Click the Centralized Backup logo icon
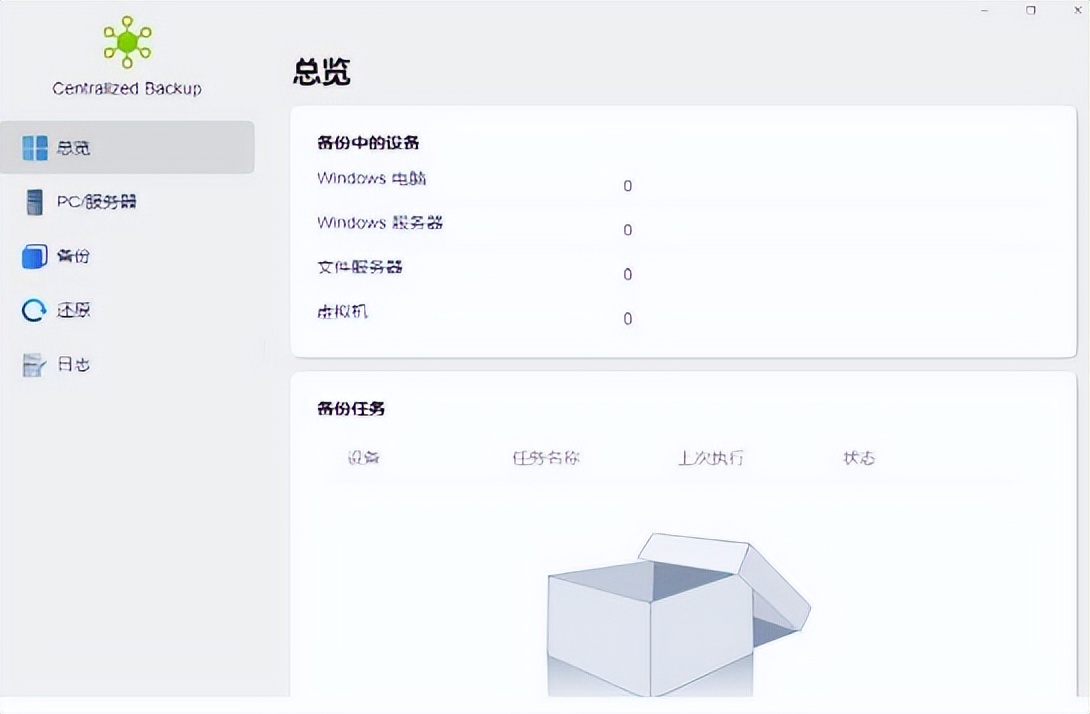Viewport: 1090px width, 714px height. (126, 42)
